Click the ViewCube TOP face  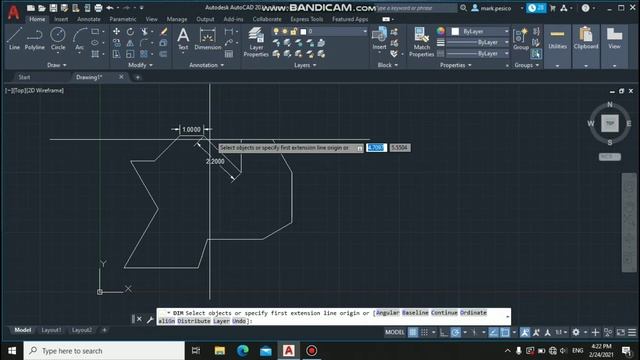[x=610, y=123]
